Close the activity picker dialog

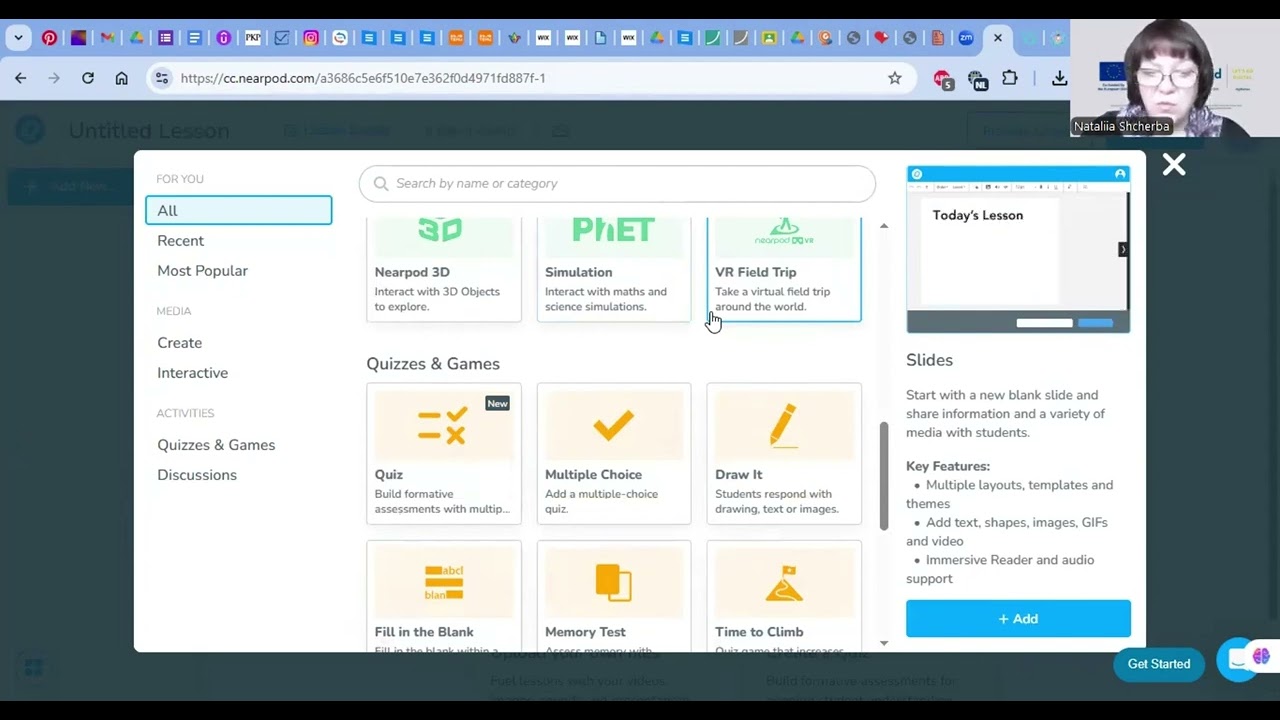pyautogui.click(x=1174, y=165)
